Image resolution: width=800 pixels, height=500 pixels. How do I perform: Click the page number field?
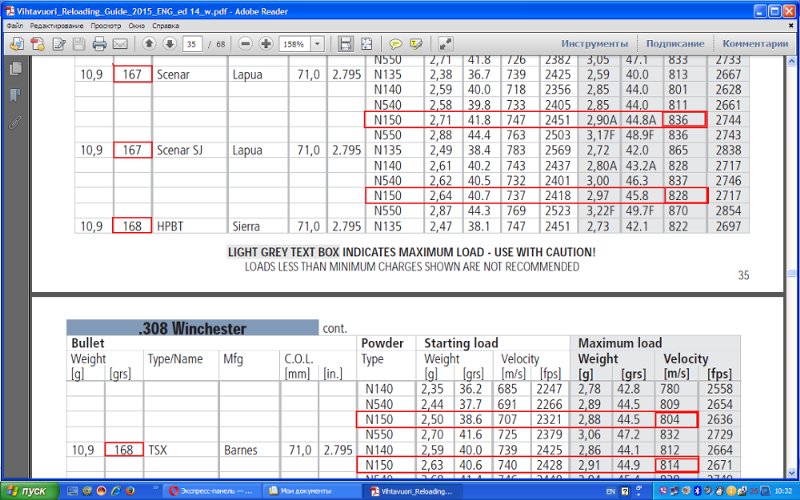(x=190, y=44)
